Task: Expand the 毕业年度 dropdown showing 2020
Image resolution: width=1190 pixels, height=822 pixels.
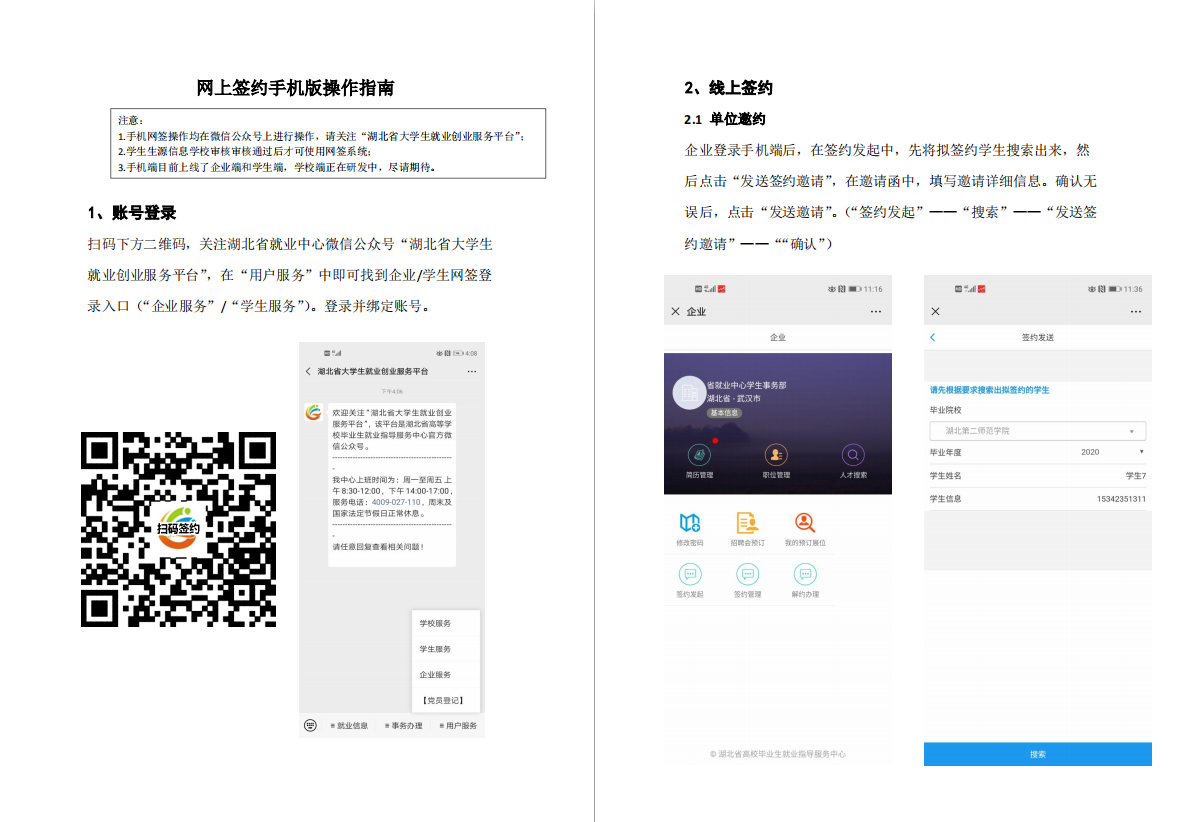Action: coord(1037,452)
